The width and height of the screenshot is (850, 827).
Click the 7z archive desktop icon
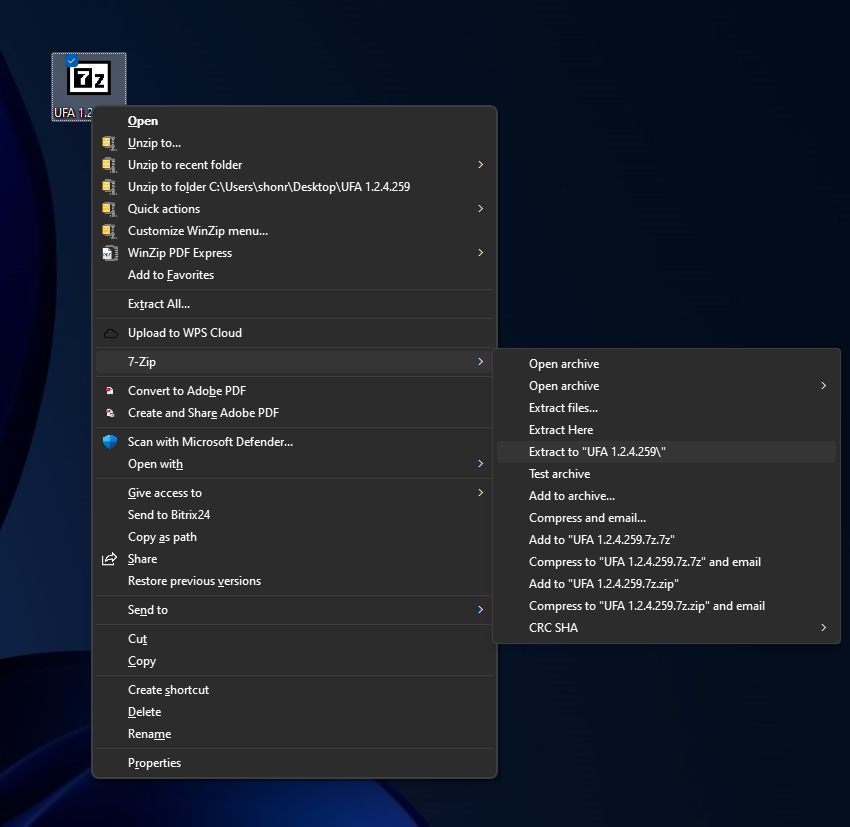[x=89, y=79]
